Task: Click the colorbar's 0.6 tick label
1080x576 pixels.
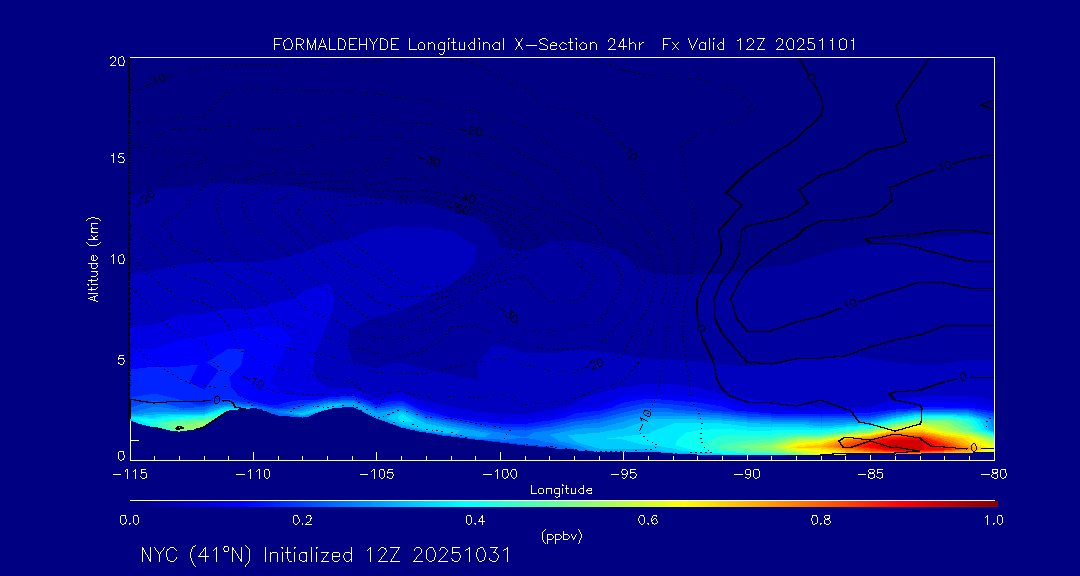Action: pyautogui.click(x=648, y=520)
